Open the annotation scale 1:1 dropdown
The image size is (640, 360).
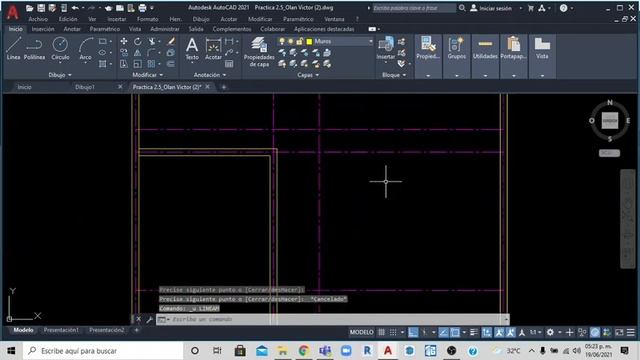536,332
